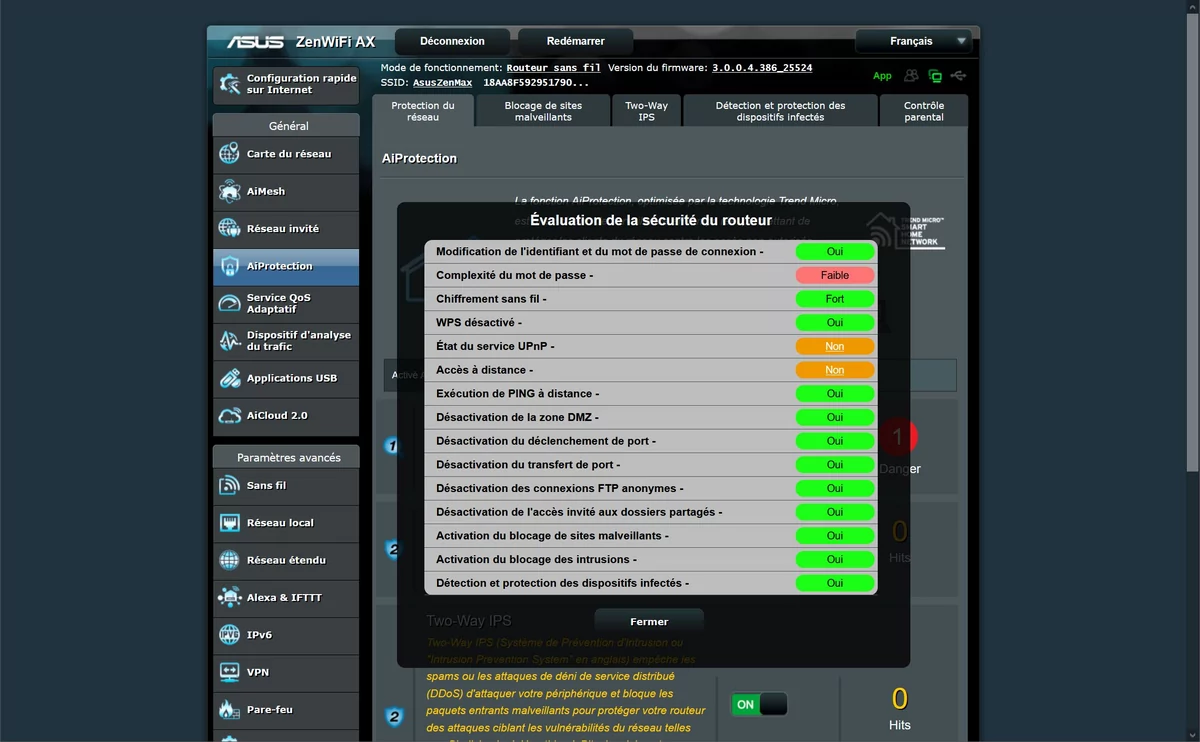The image size is (1200, 742).
Task: Click the Routeur sans fil mode link
Action: pos(554,68)
